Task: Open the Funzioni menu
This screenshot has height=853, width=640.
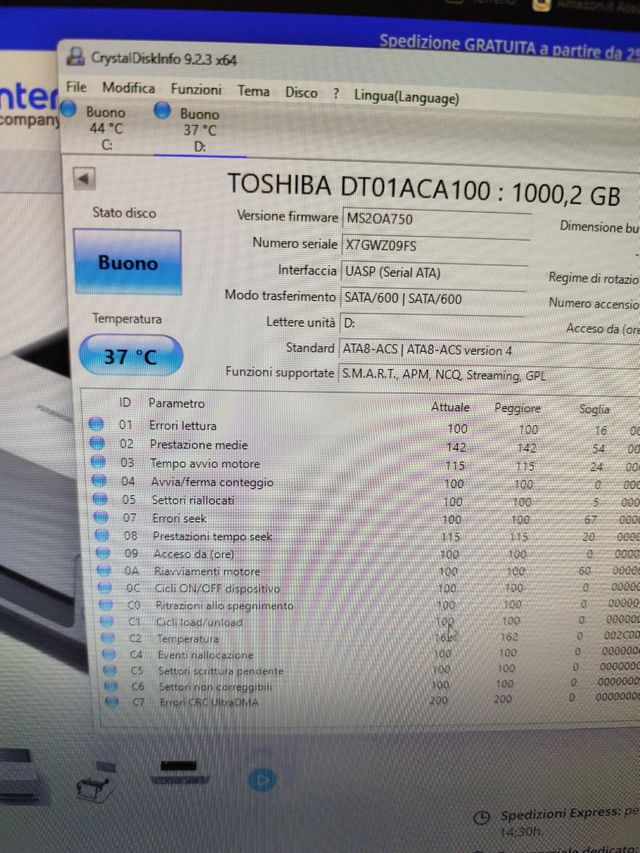Action: (196, 89)
